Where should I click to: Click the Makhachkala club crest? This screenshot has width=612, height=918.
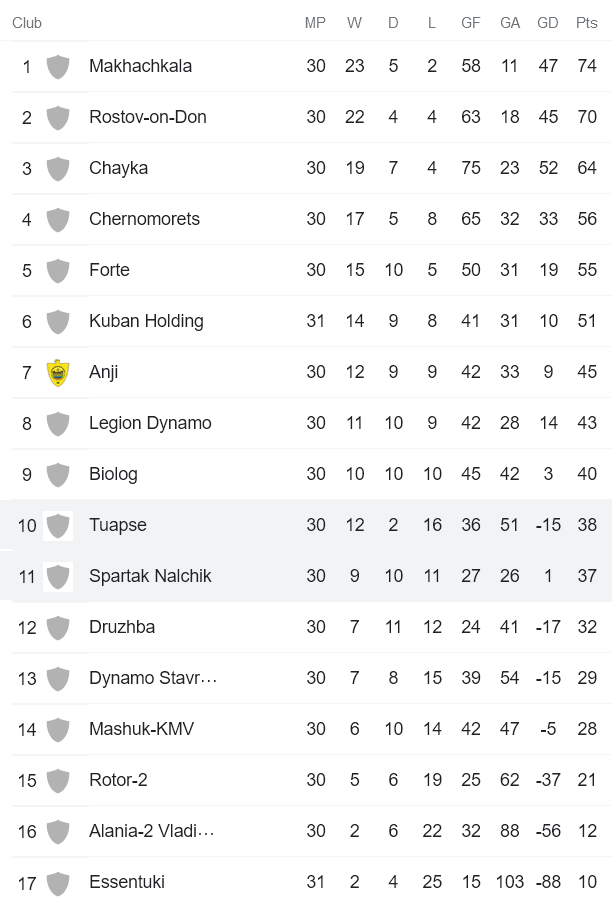(59, 66)
